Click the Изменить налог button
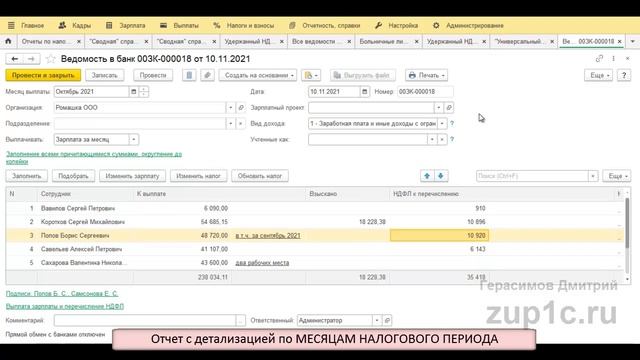640x360 pixels. click(x=198, y=176)
